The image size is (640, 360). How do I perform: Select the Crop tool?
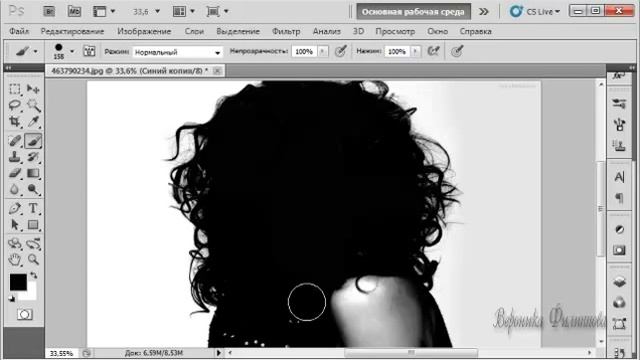(x=15, y=122)
